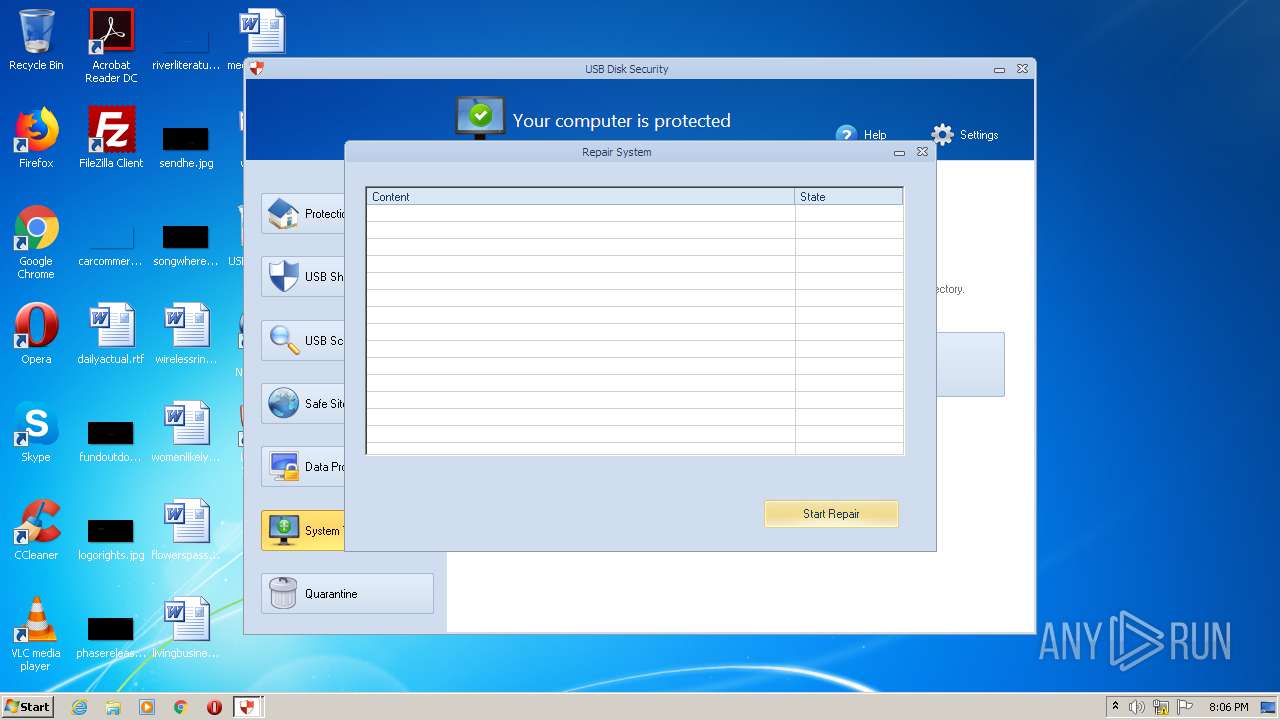This screenshot has height=720, width=1280.
Task: Select flowerspass... Word document icon
Action: (186, 531)
